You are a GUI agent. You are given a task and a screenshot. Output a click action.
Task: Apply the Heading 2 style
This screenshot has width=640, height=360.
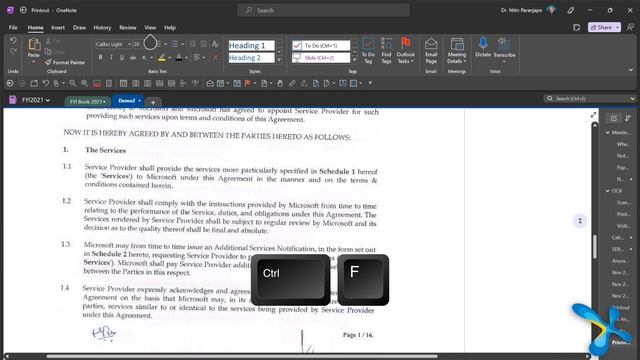pos(251,58)
